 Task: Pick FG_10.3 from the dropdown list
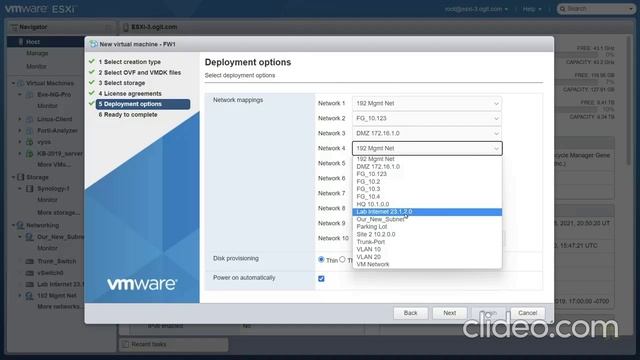coord(427,189)
